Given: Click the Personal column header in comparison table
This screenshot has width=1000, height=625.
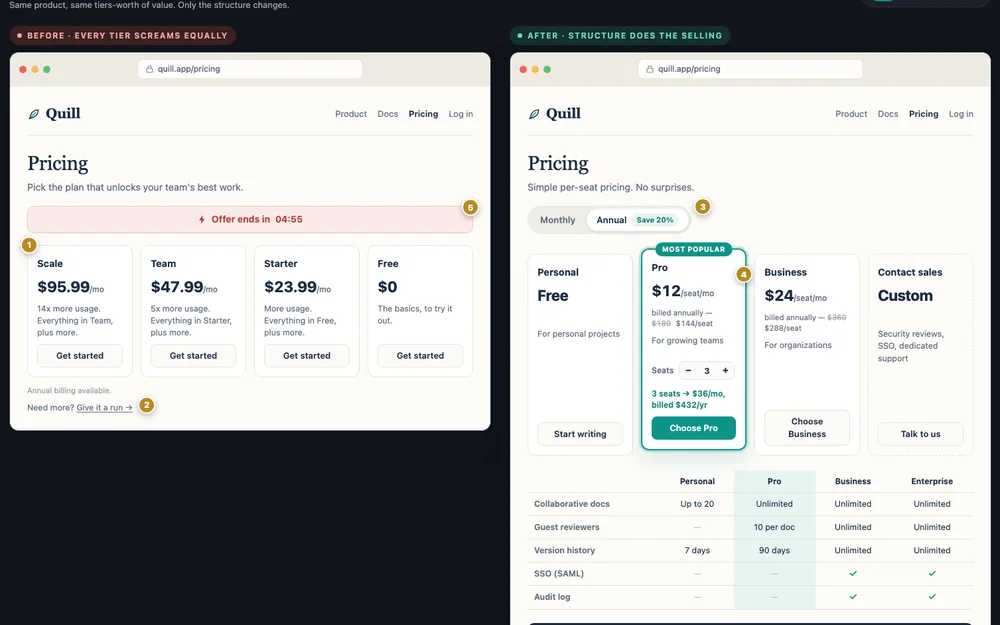Looking at the screenshot, I should tap(697, 482).
